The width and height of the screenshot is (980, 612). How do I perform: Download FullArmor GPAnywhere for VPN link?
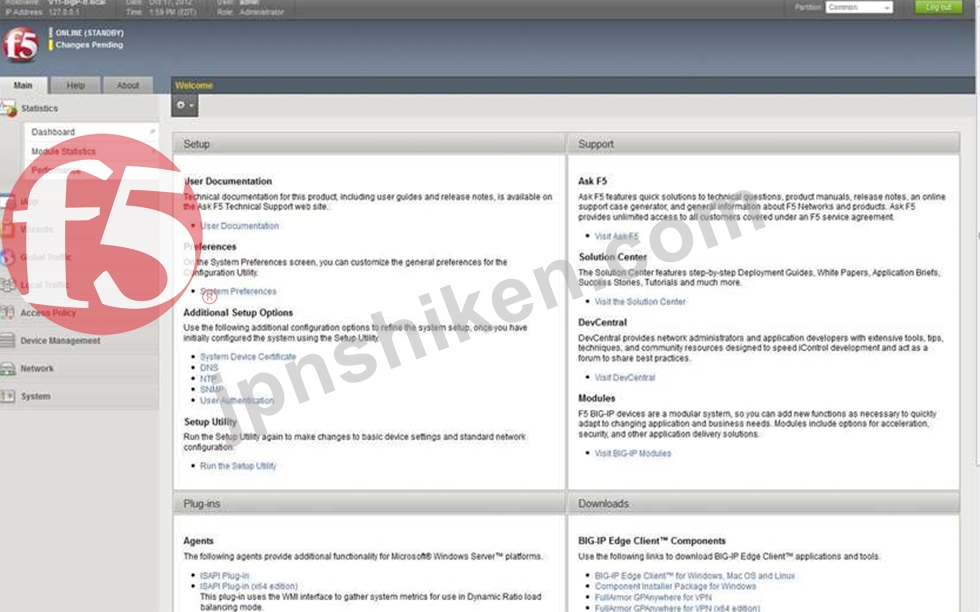coord(653,597)
